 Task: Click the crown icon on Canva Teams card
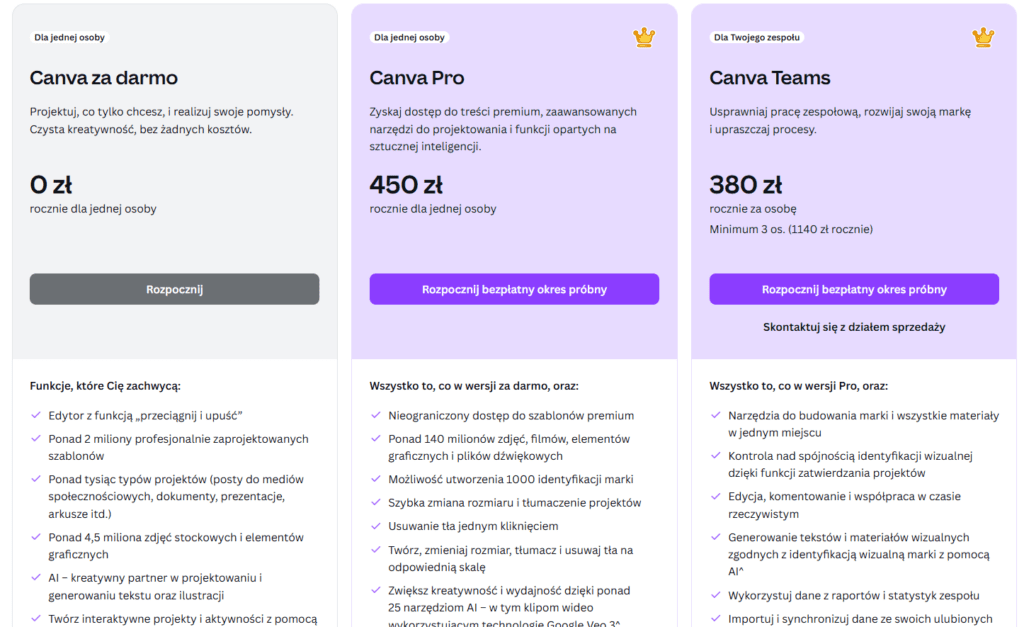[x=984, y=38]
